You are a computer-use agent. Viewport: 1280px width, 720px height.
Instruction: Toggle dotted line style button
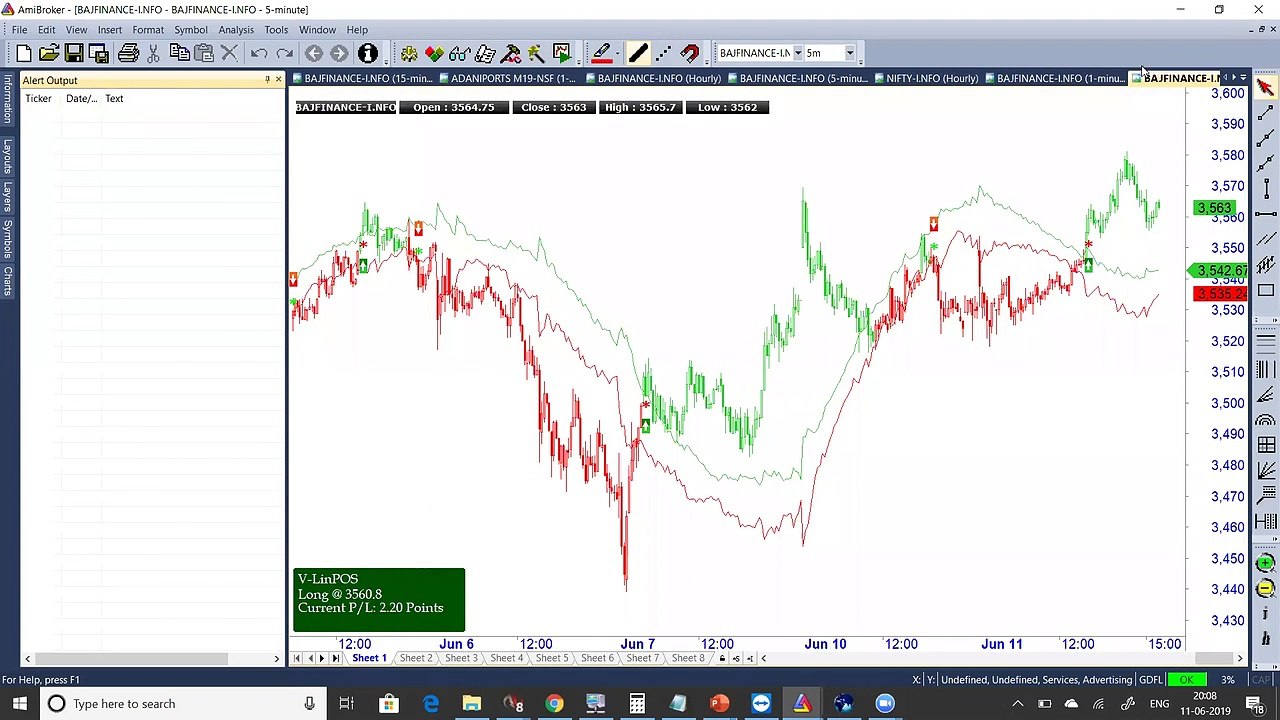(x=664, y=53)
